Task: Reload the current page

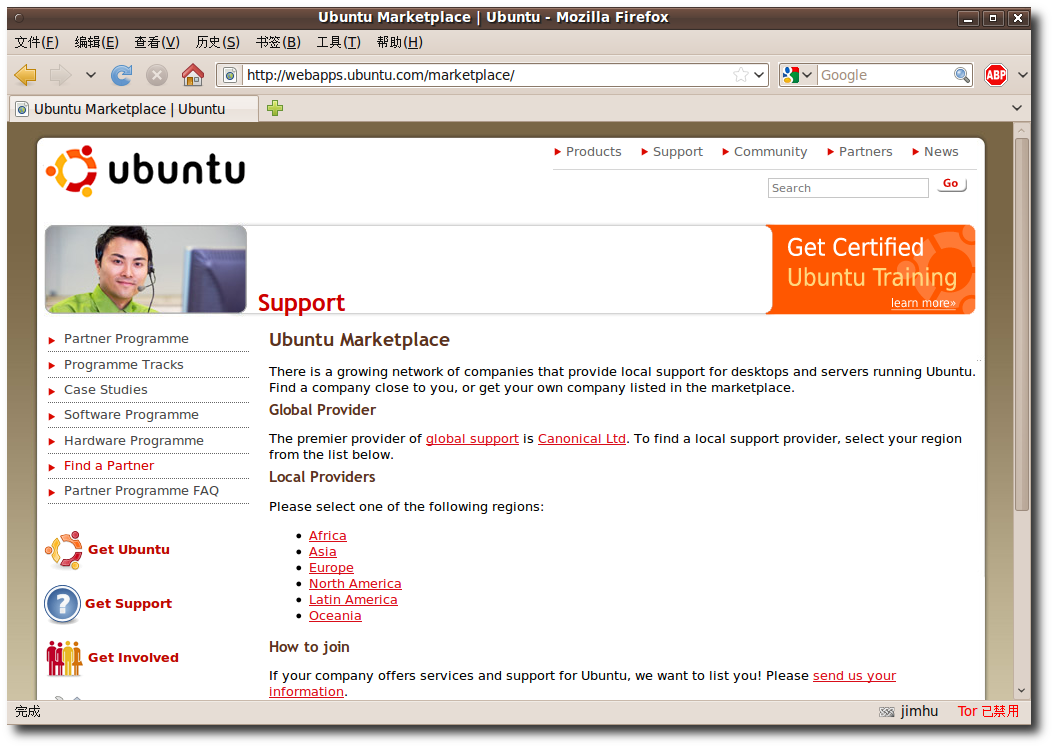Action: [122, 75]
